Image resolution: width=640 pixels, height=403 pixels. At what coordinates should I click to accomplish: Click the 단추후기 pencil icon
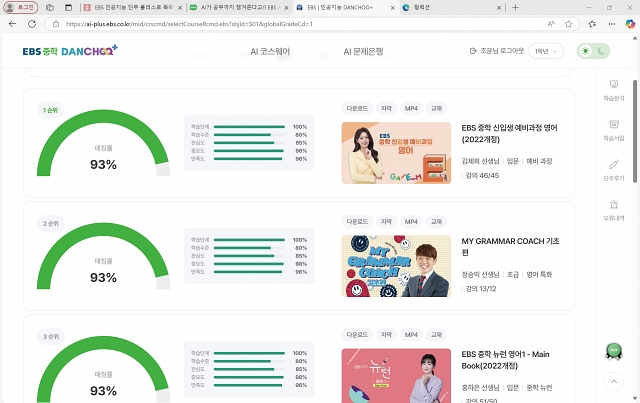pos(613,170)
